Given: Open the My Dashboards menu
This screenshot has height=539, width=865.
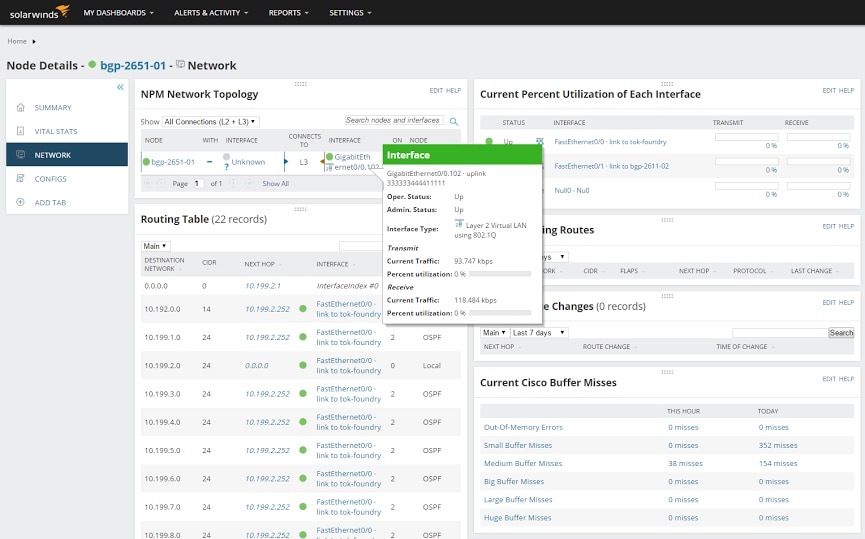Looking at the screenshot, I should (120, 13).
